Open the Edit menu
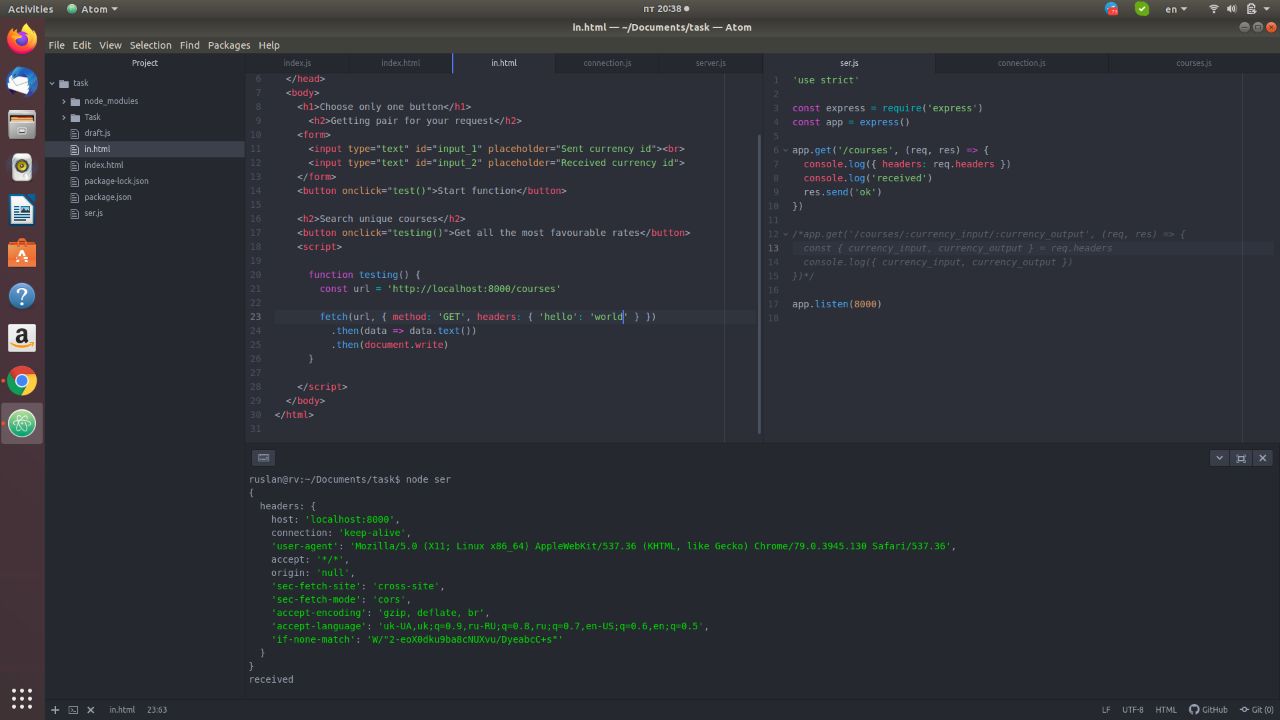The height and width of the screenshot is (720, 1280). [82, 45]
